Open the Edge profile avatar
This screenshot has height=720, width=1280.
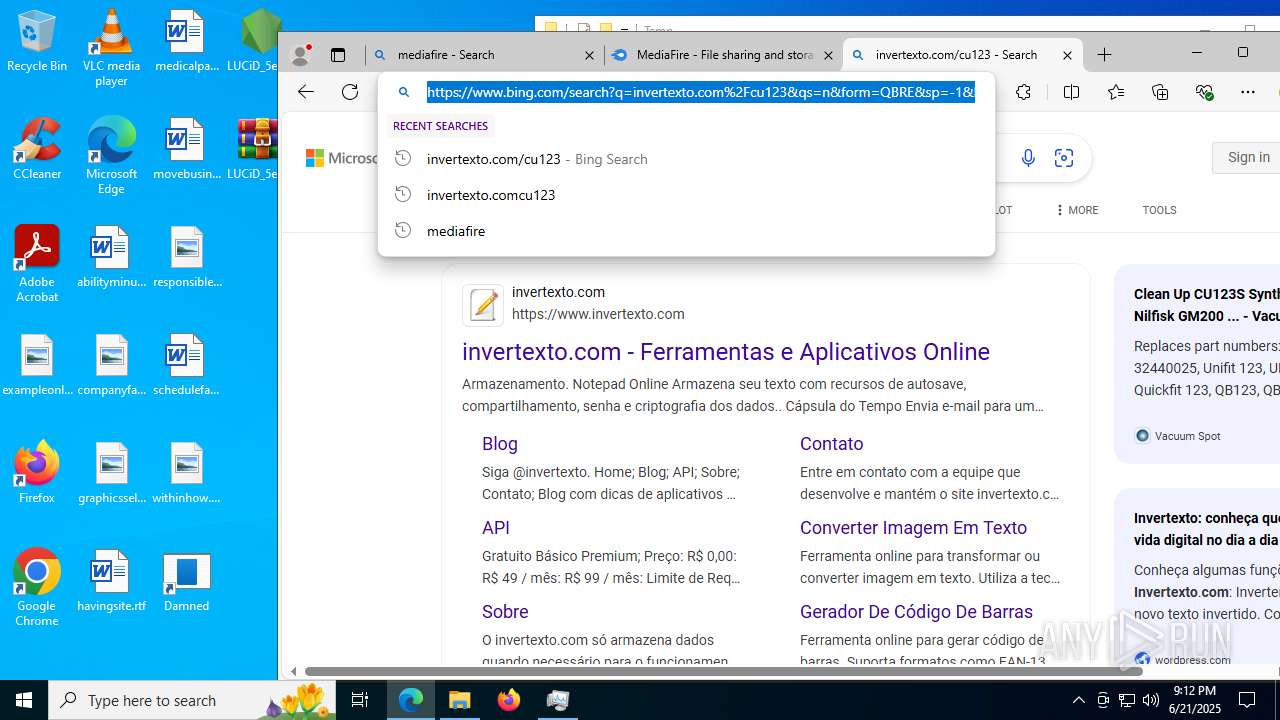click(300, 55)
